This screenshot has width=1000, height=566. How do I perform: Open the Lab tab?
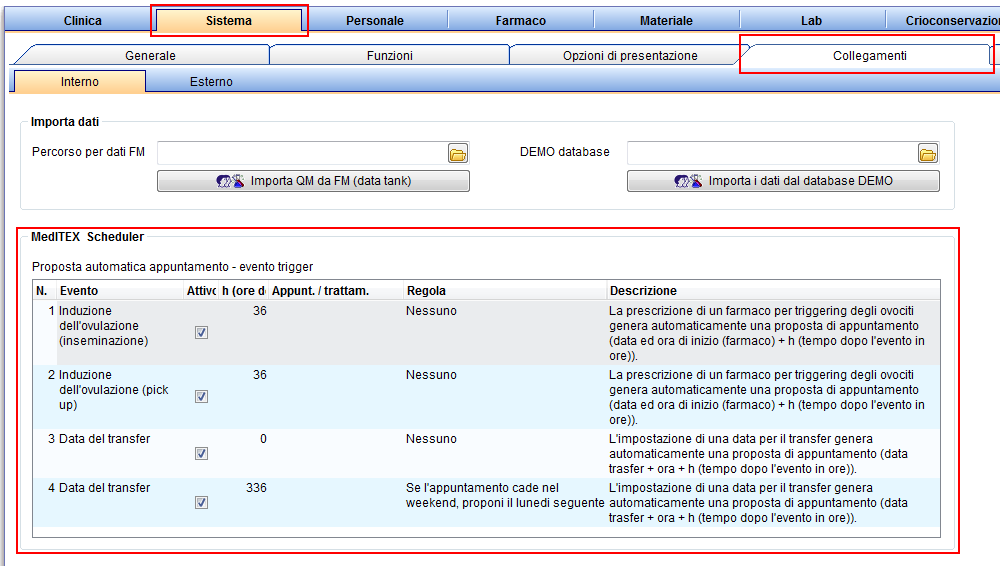pyautogui.click(x=811, y=20)
